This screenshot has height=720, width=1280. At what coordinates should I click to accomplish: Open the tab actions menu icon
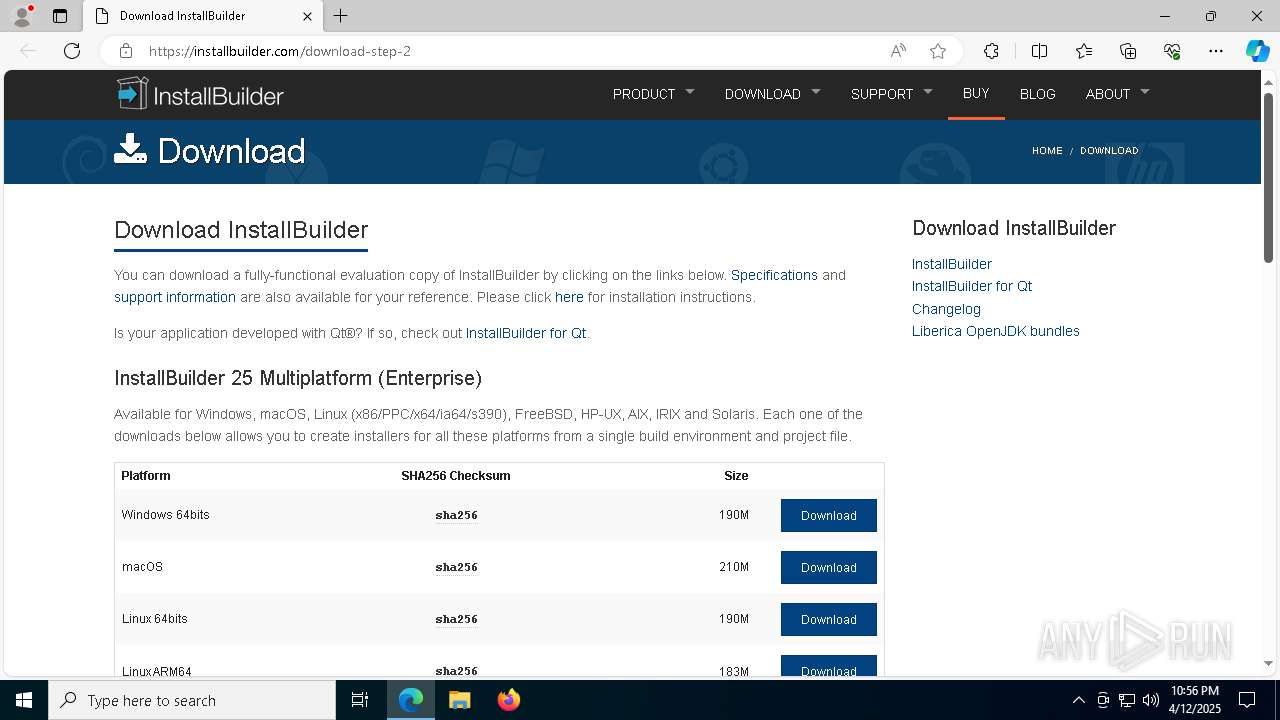coord(60,16)
